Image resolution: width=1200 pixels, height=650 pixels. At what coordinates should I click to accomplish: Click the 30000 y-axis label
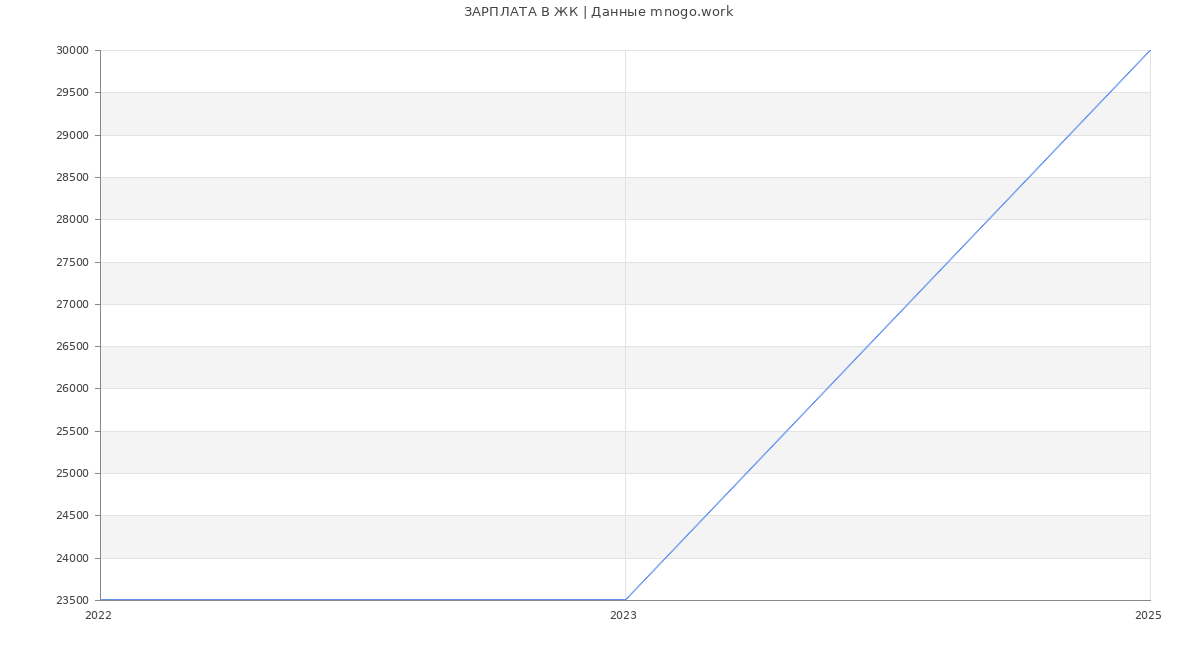coord(73,51)
